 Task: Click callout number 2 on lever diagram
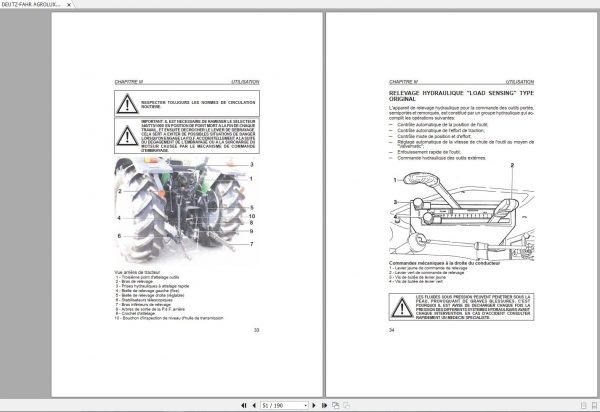tap(512, 166)
